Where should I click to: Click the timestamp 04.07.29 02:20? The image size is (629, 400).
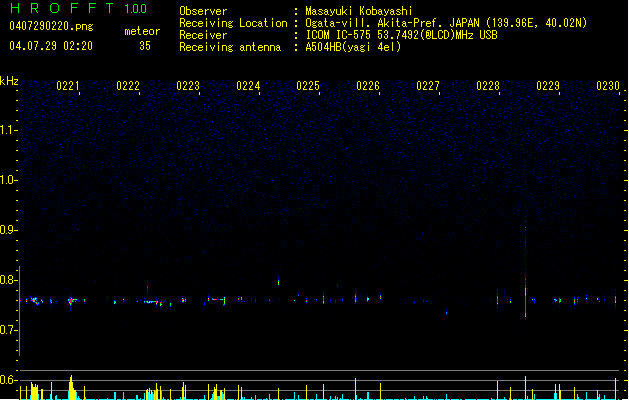coord(51,46)
